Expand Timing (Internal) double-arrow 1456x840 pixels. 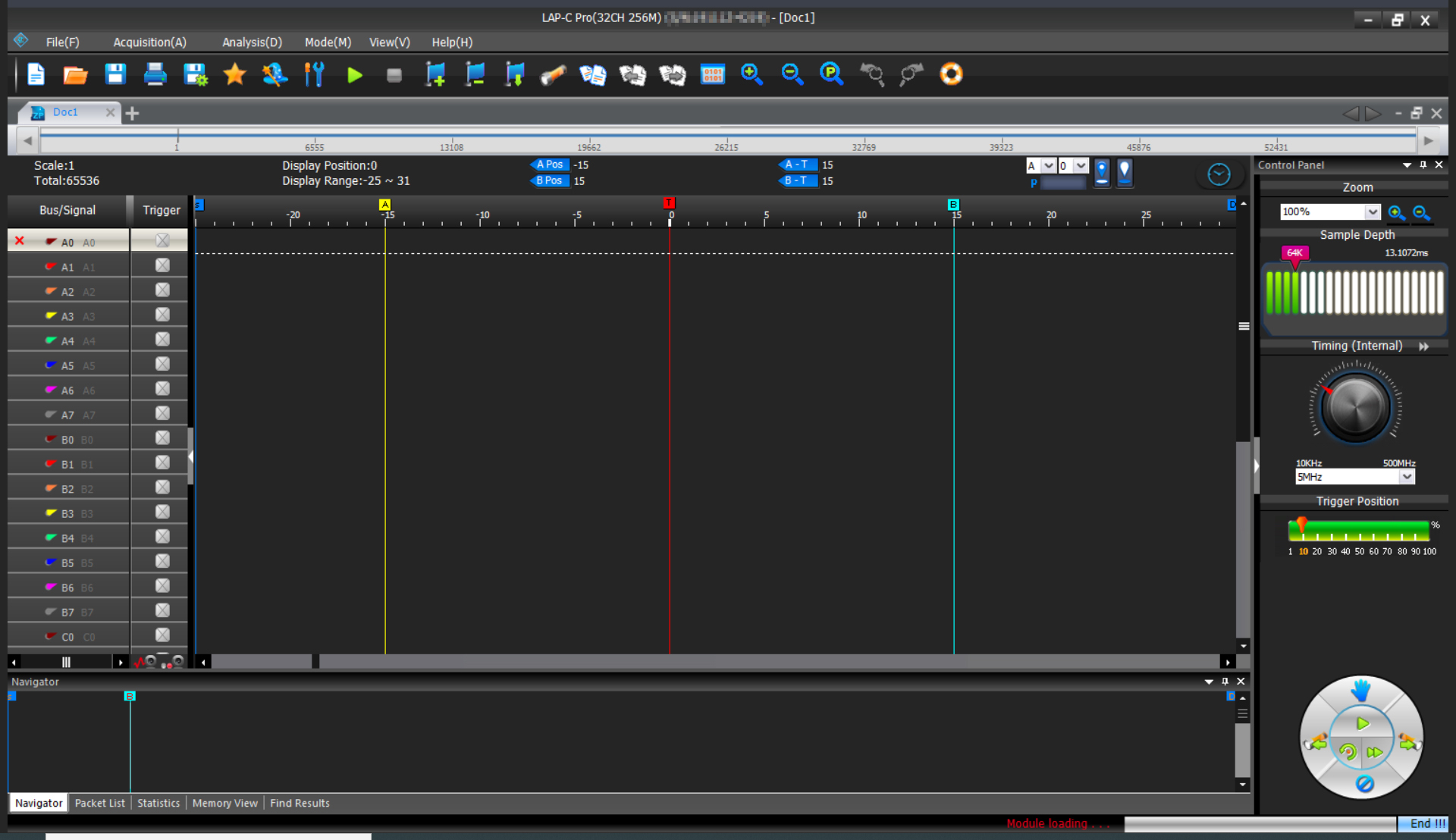click(1423, 346)
